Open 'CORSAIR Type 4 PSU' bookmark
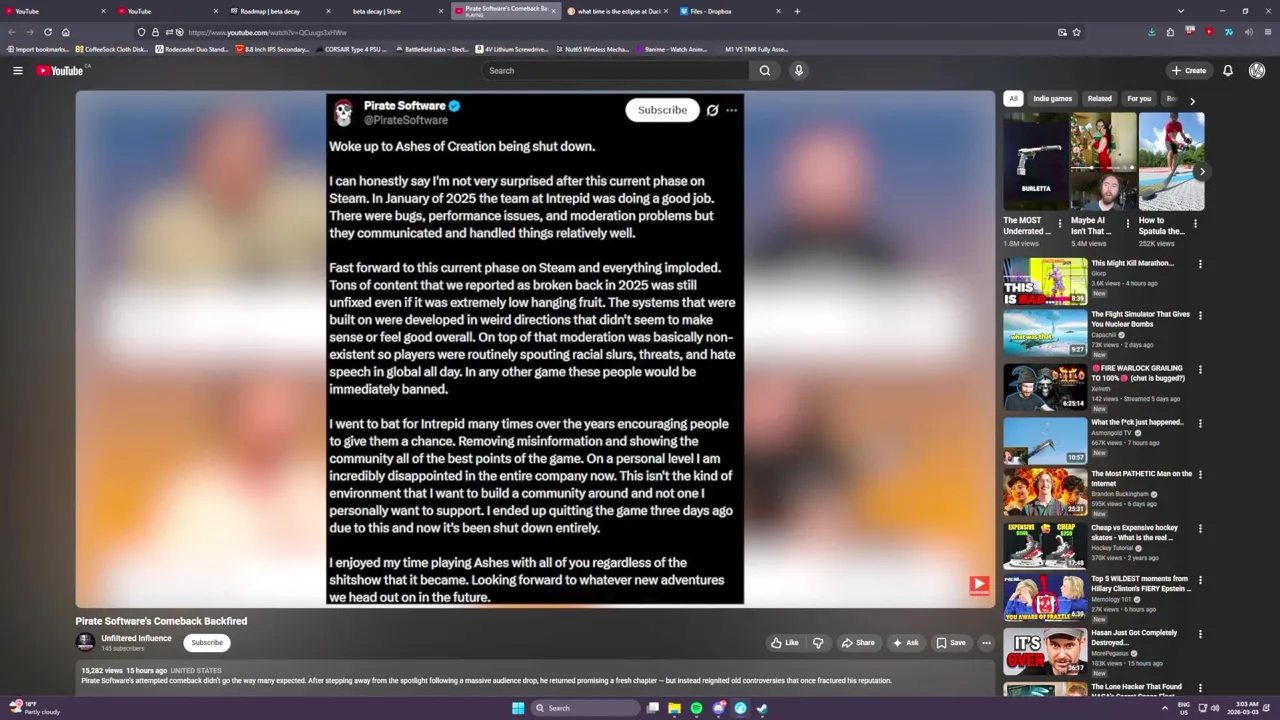 (350, 49)
